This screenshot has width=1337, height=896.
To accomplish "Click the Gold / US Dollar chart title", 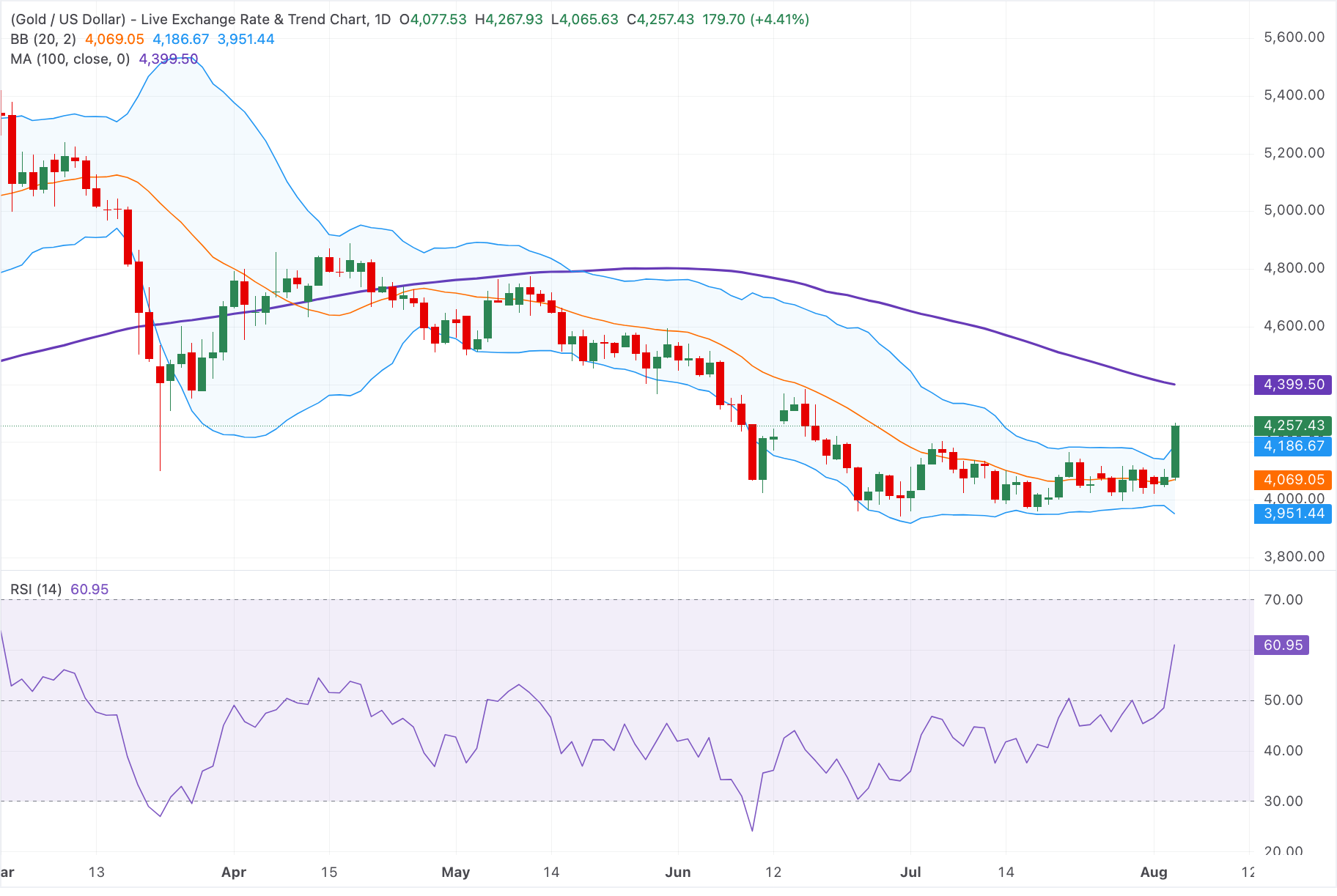I will (201, 19).
